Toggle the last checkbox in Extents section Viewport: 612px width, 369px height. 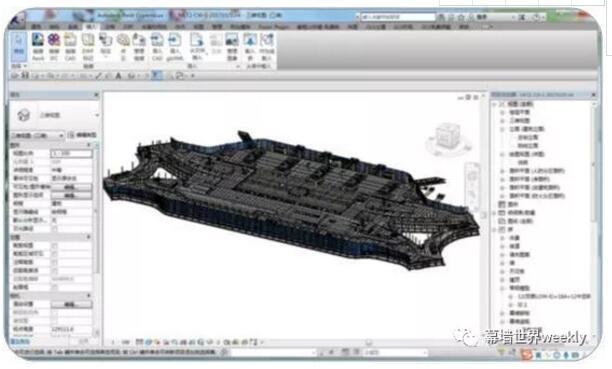(x=54, y=287)
